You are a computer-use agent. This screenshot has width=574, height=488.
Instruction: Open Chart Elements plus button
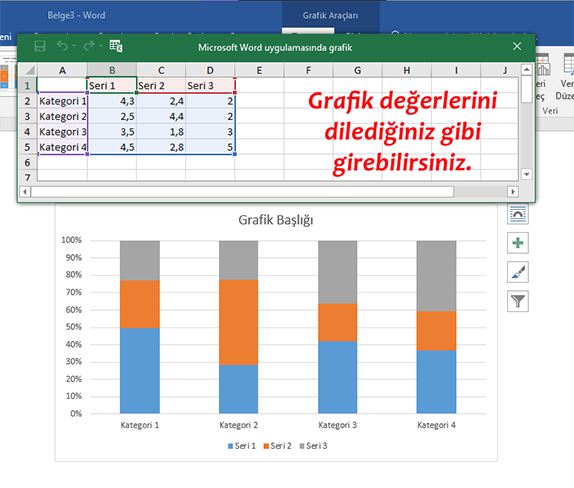tap(518, 243)
